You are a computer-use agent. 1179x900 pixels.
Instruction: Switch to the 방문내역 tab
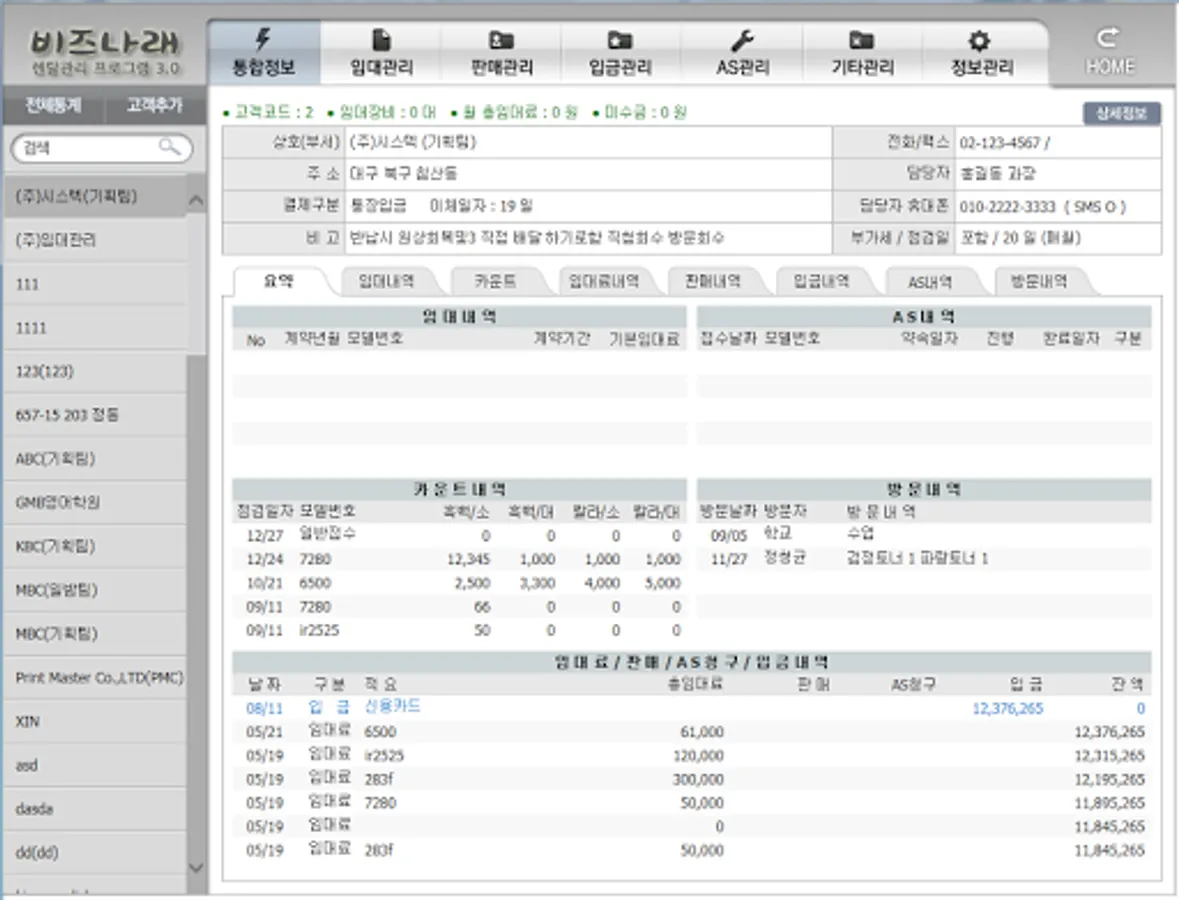click(x=1038, y=282)
